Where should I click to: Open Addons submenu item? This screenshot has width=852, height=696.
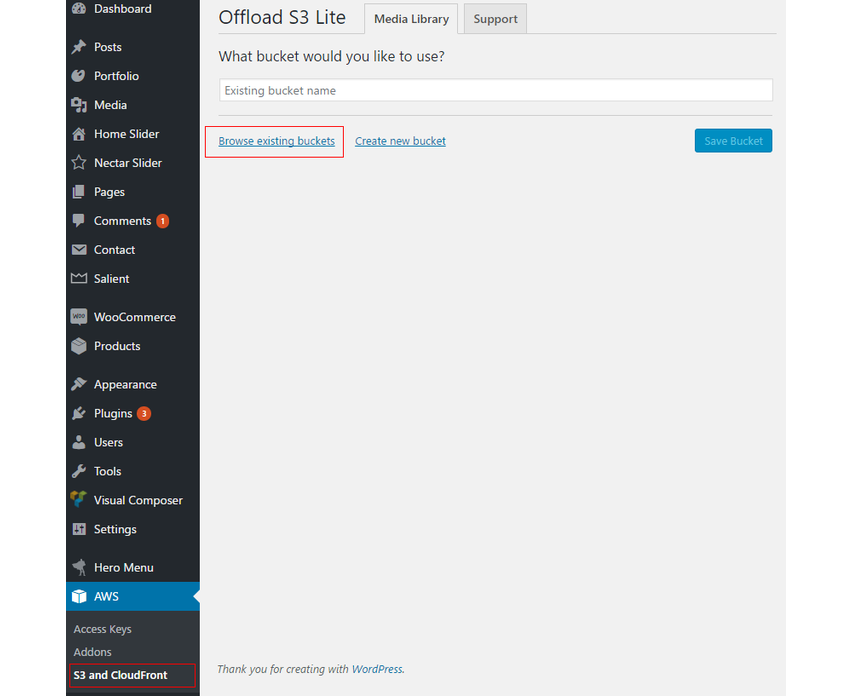92,652
